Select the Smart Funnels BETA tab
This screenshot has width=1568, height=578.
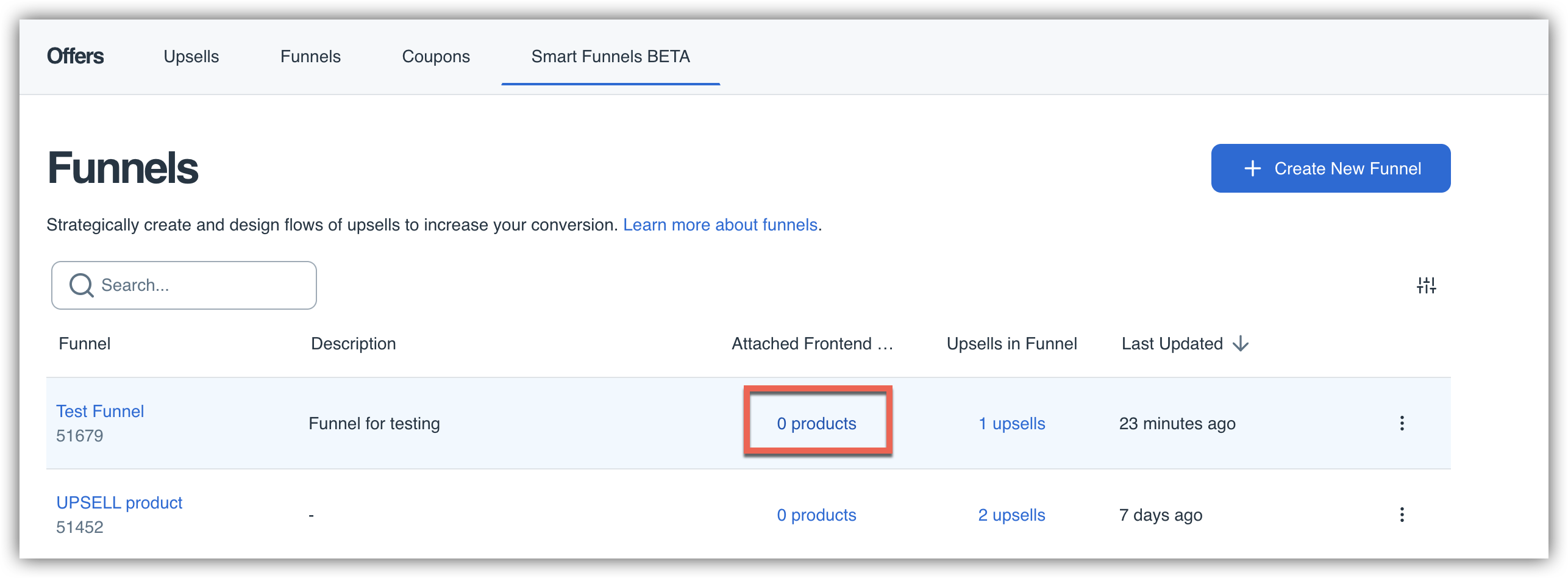(x=610, y=57)
